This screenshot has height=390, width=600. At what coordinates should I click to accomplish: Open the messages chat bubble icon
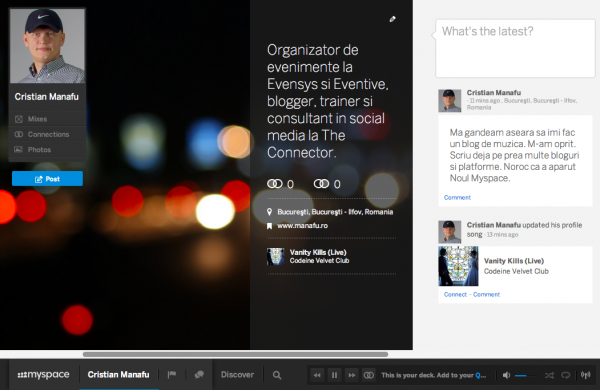(x=199, y=375)
